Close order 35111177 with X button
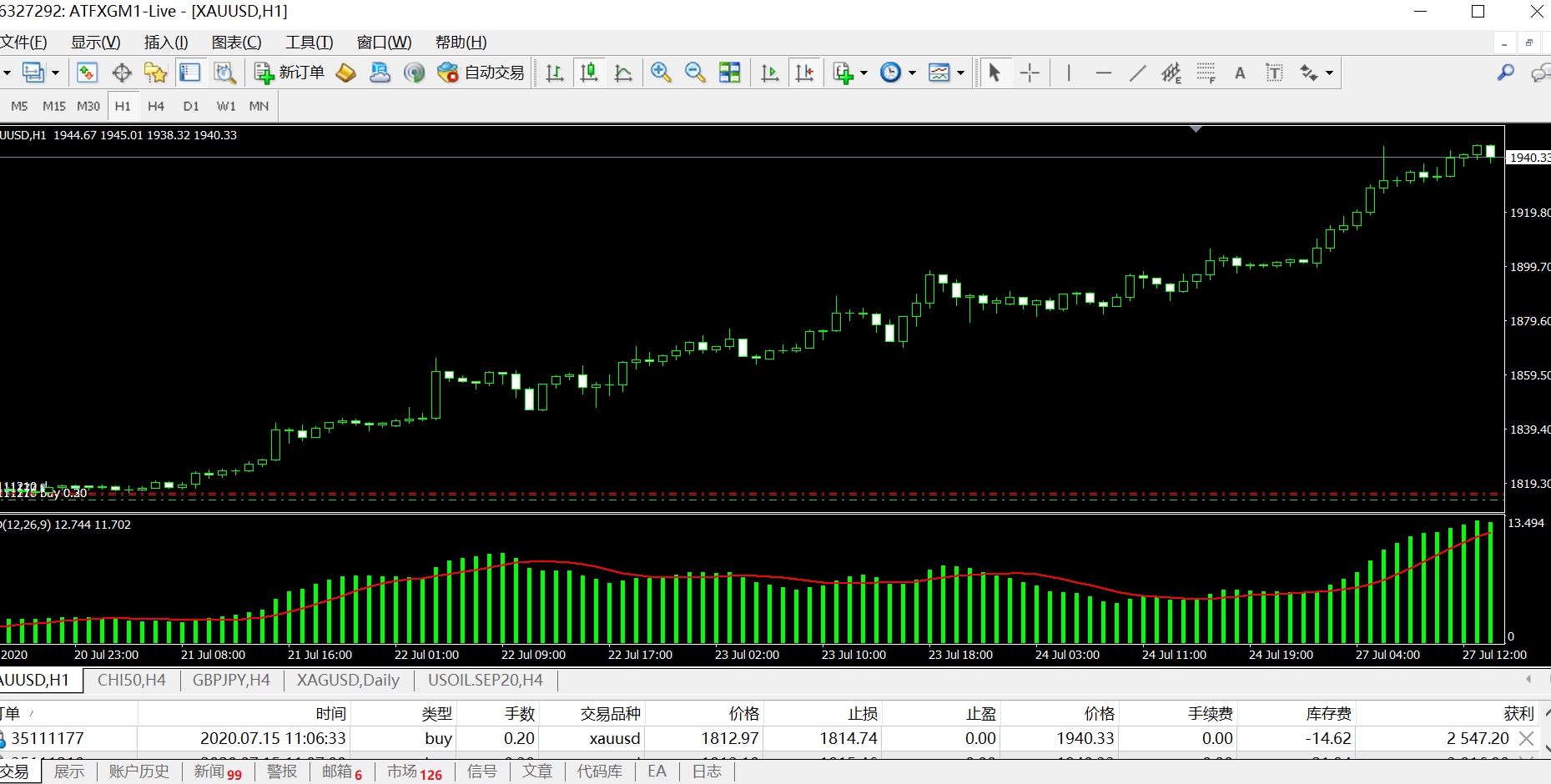 [1527, 738]
